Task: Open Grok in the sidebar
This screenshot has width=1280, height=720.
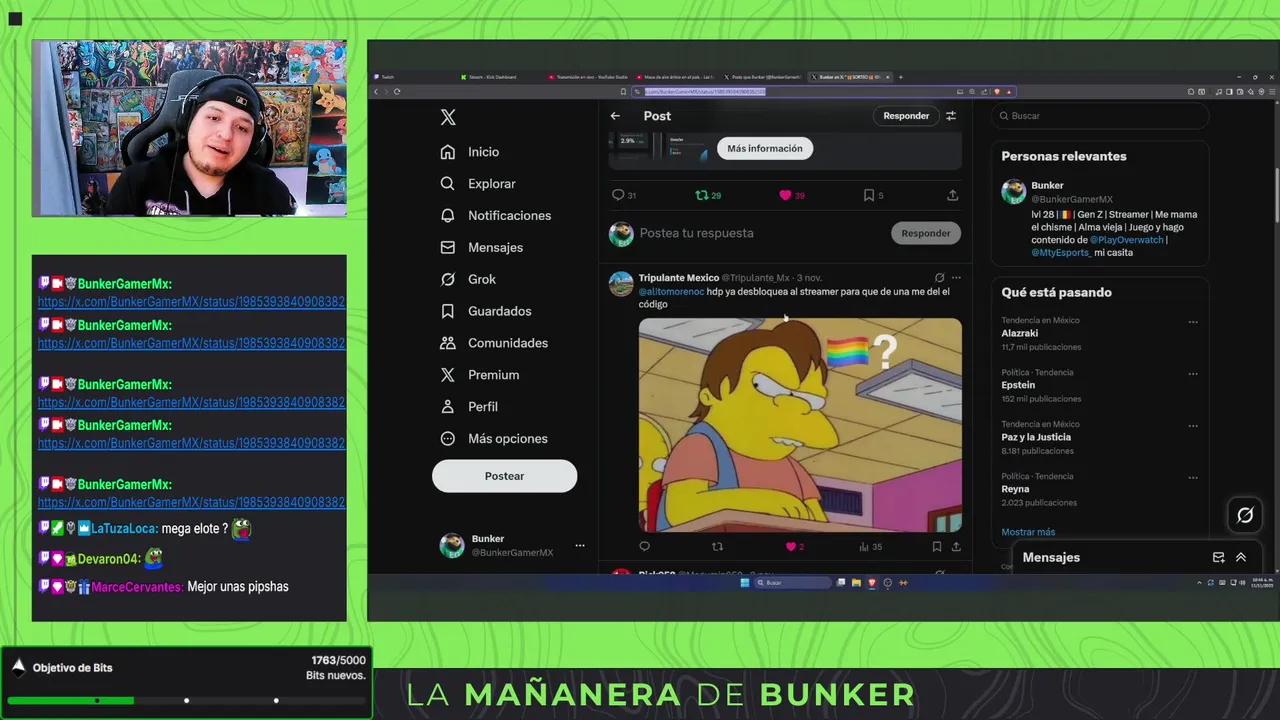Action: (x=468, y=279)
